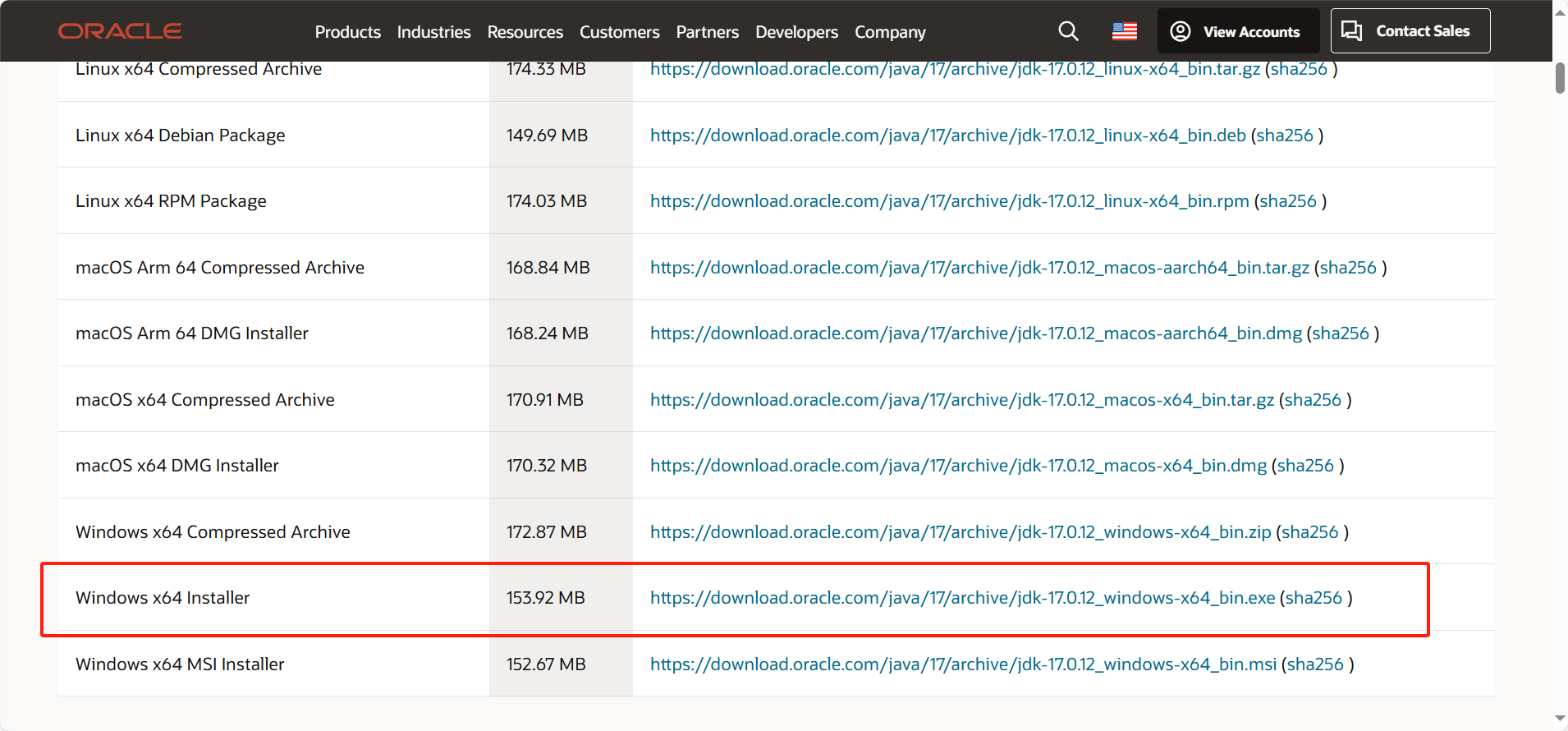The width and height of the screenshot is (1568, 731).
Task: Open sha256 for macOS Arm 64 Compressed Archive
Action: [x=1348, y=268]
